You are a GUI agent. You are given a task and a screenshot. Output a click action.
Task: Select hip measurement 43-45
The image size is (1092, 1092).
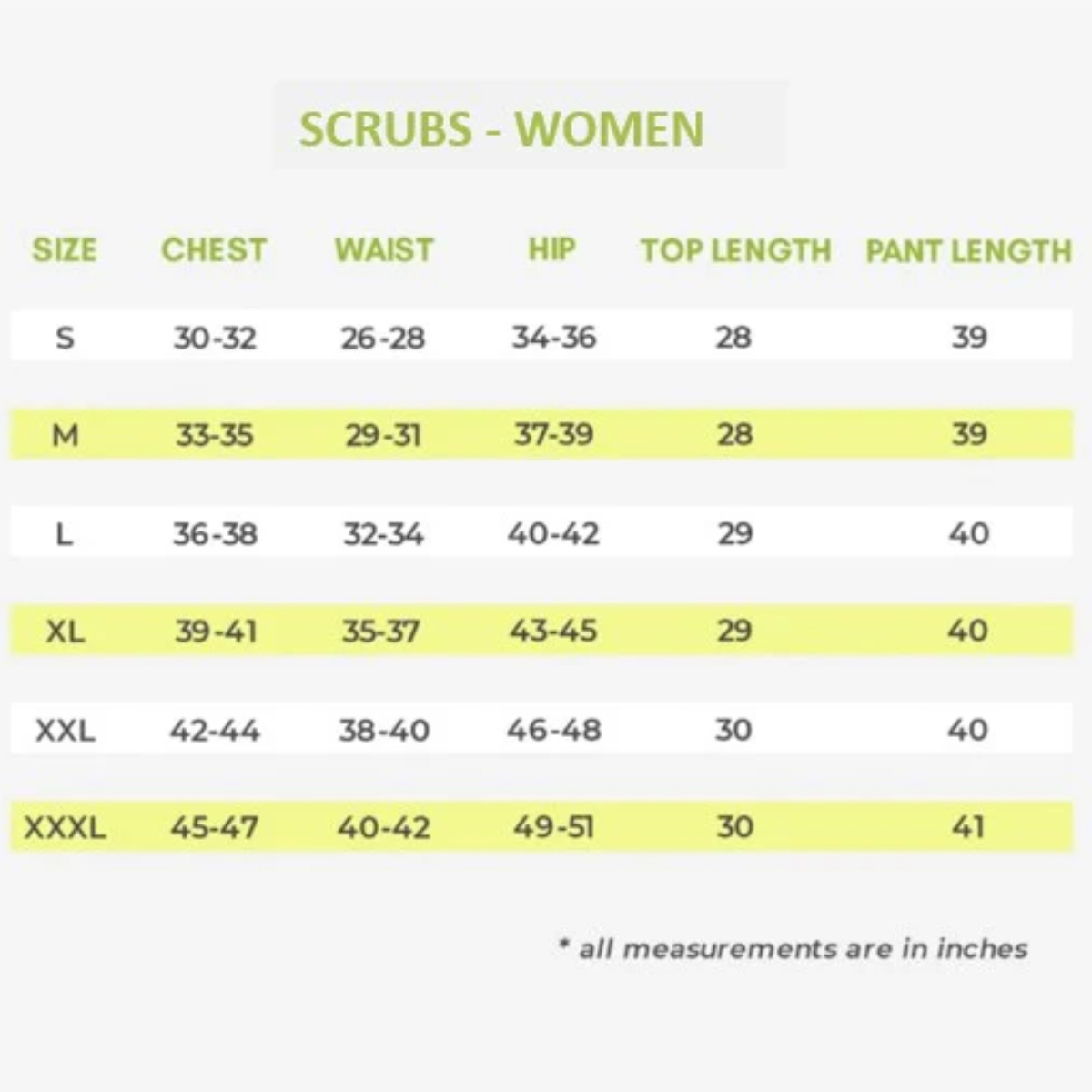point(553,631)
